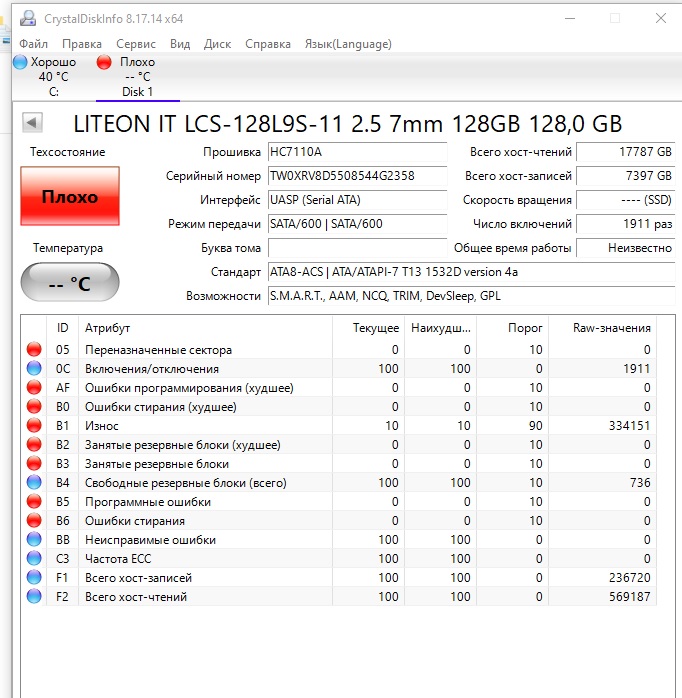The width and height of the screenshot is (682, 698).
Task: Click red status icon for attribute B5
Action: pyautogui.click(x=34, y=502)
